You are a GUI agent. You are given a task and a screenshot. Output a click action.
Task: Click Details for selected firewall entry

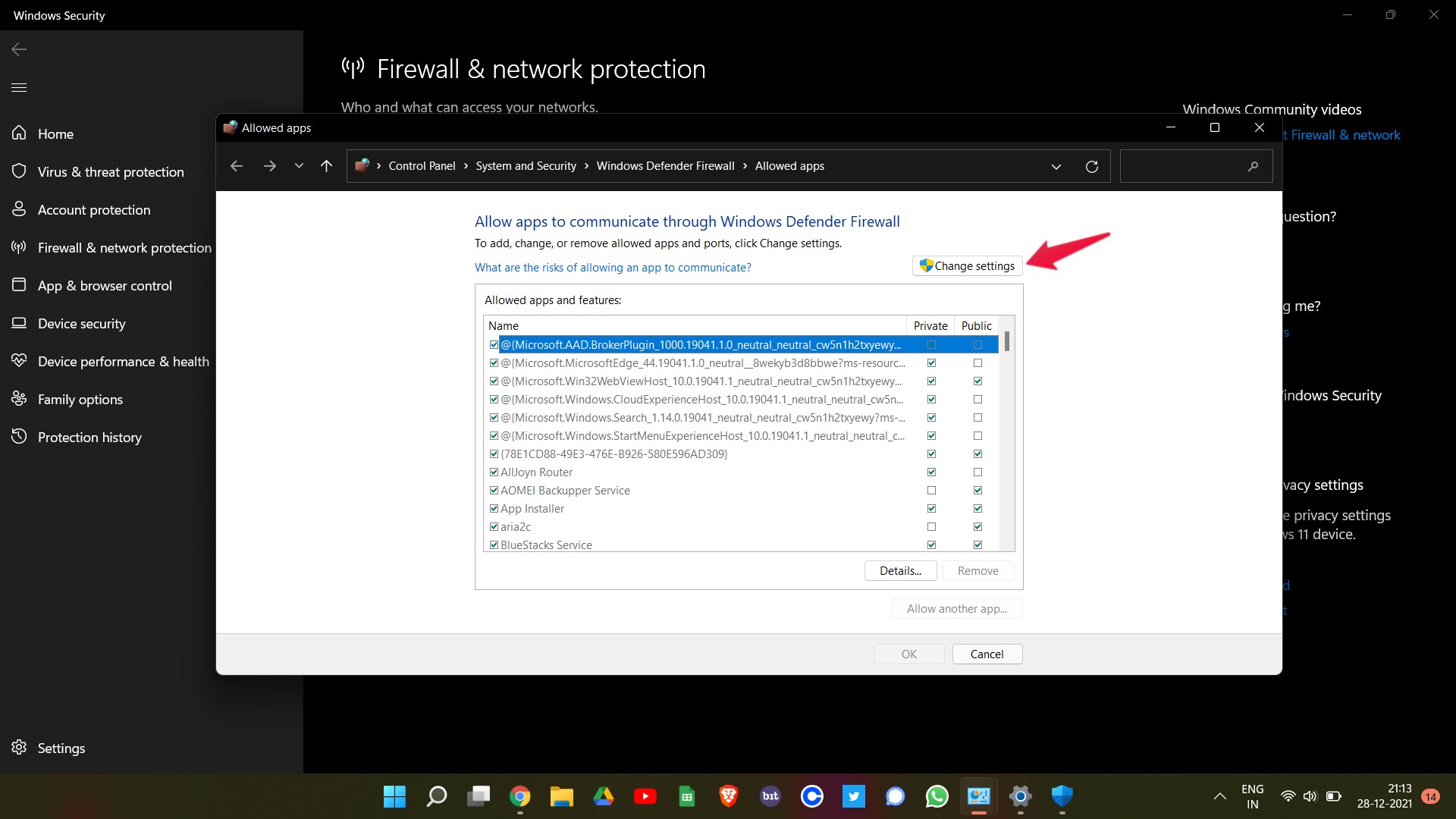click(899, 570)
